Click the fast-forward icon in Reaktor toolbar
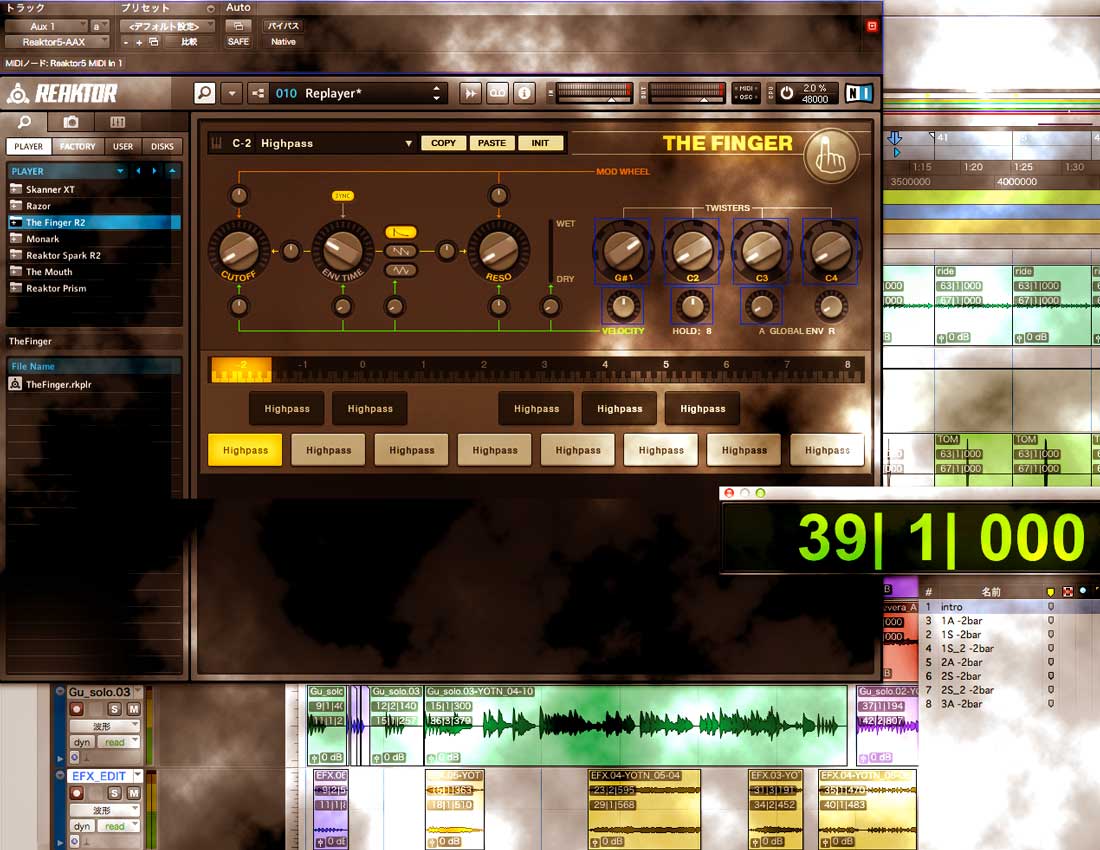This screenshot has width=1100, height=850. (470, 93)
